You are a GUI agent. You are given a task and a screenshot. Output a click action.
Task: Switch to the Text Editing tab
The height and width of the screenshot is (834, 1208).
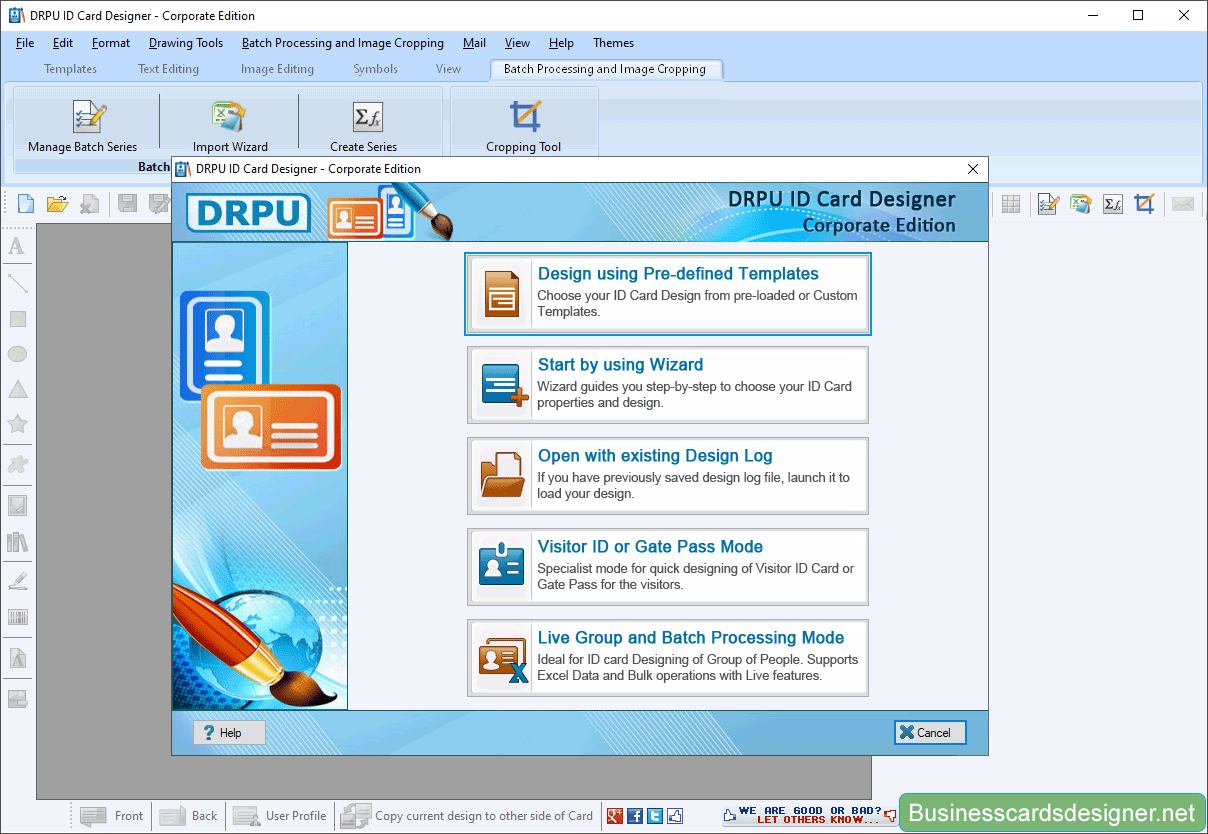click(x=168, y=69)
